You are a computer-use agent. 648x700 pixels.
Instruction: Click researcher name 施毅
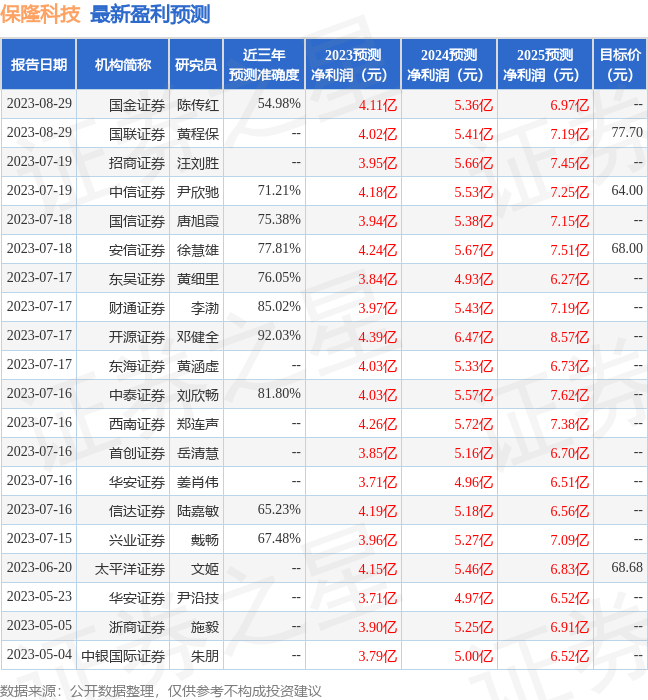pos(205,628)
